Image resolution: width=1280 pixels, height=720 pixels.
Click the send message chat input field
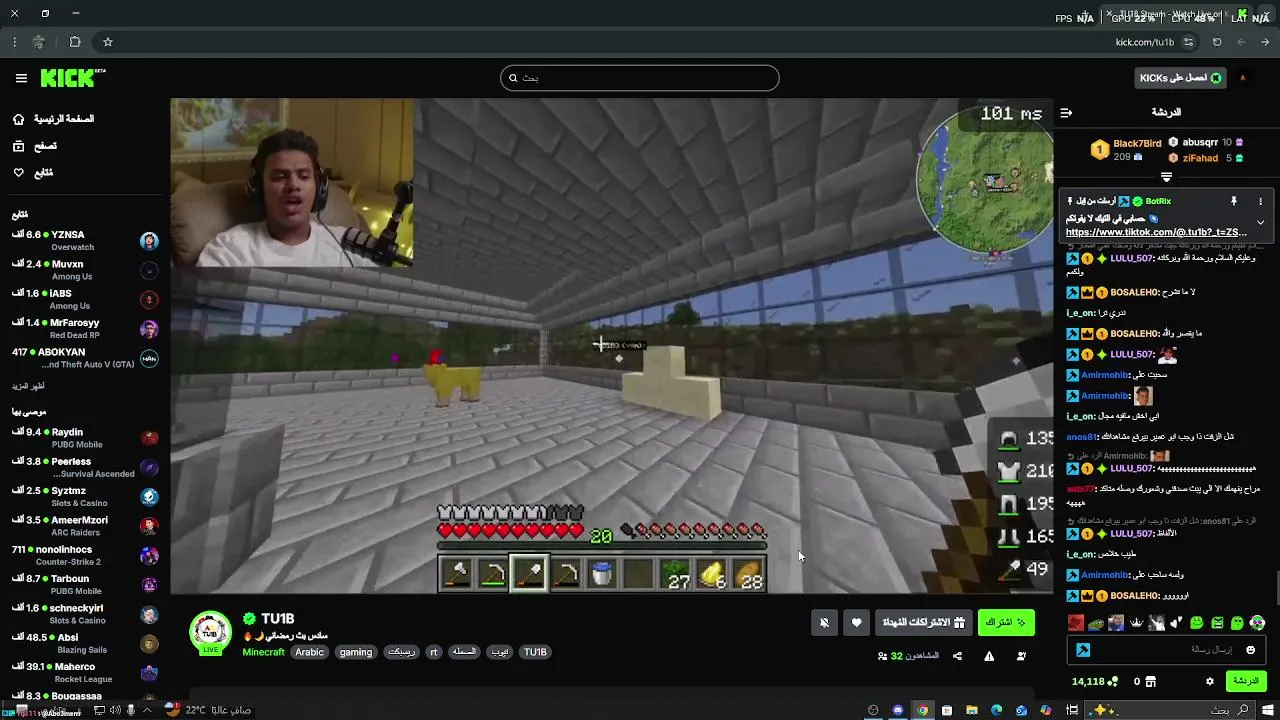click(1167, 650)
